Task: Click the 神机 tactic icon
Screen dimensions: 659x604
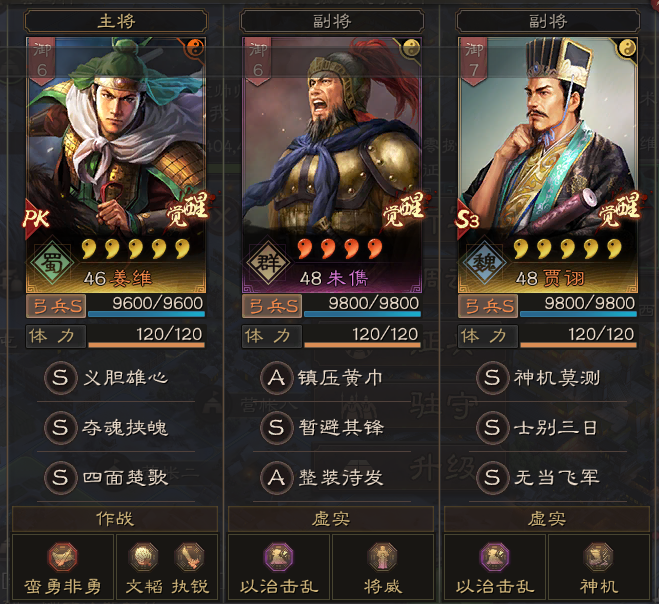Action: click(598, 557)
